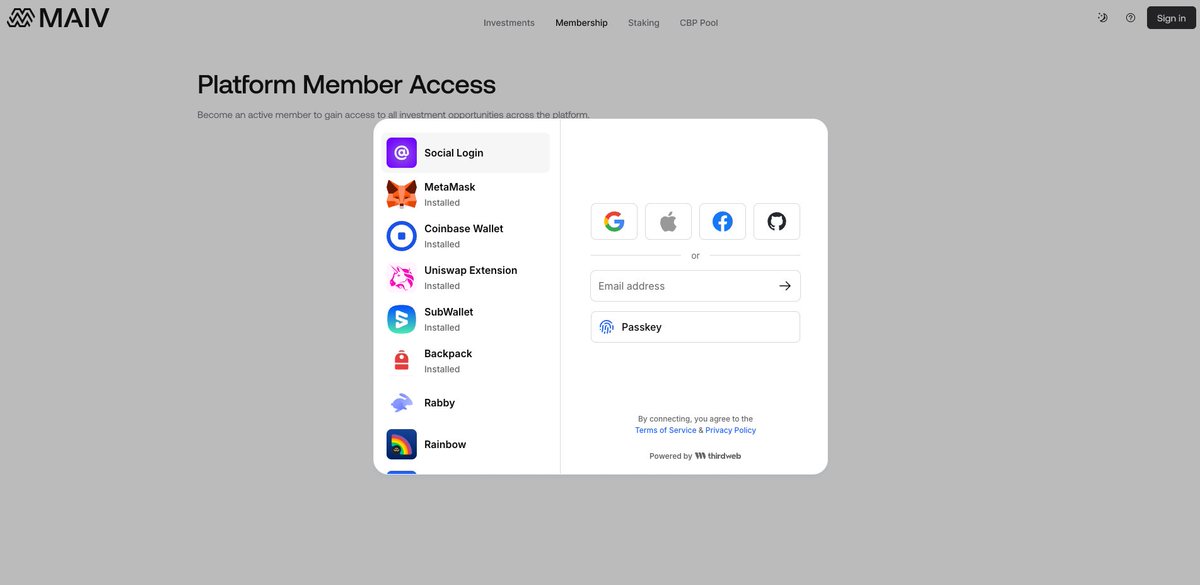Image resolution: width=1200 pixels, height=585 pixels.
Task: Toggle the dark mode theme icon
Action: point(1102,18)
